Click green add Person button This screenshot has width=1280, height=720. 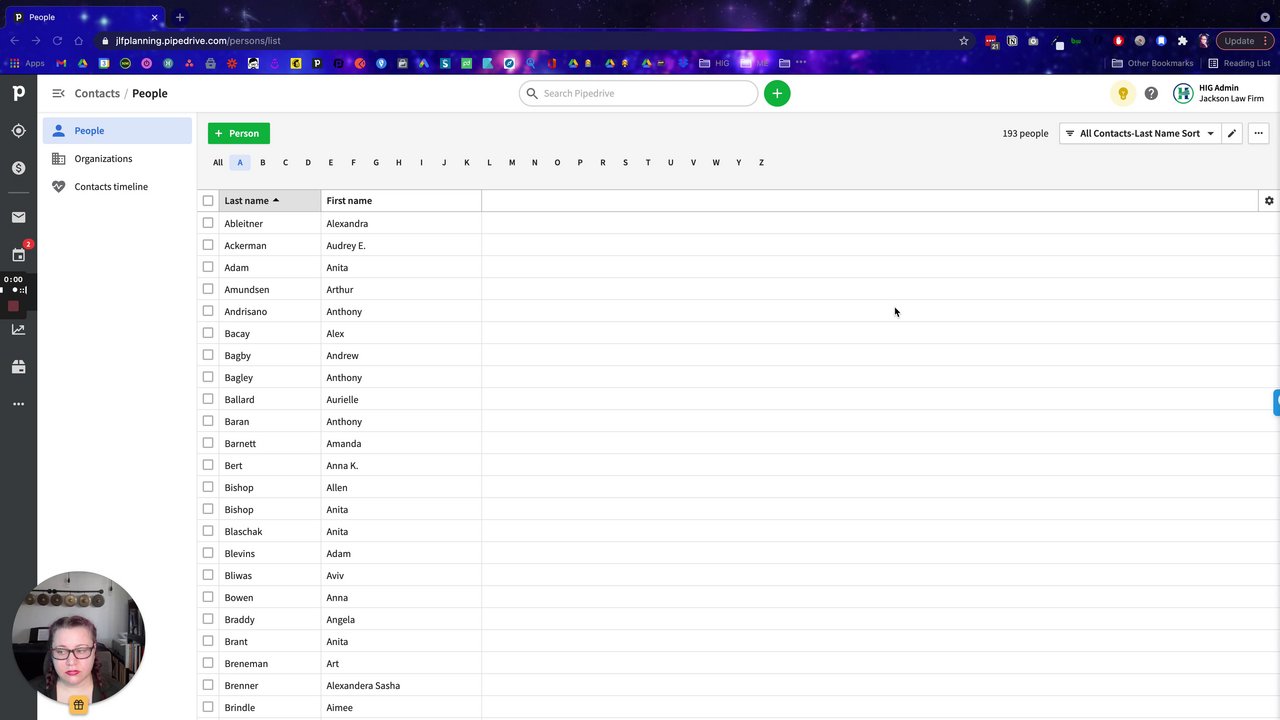pyautogui.click(x=239, y=133)
